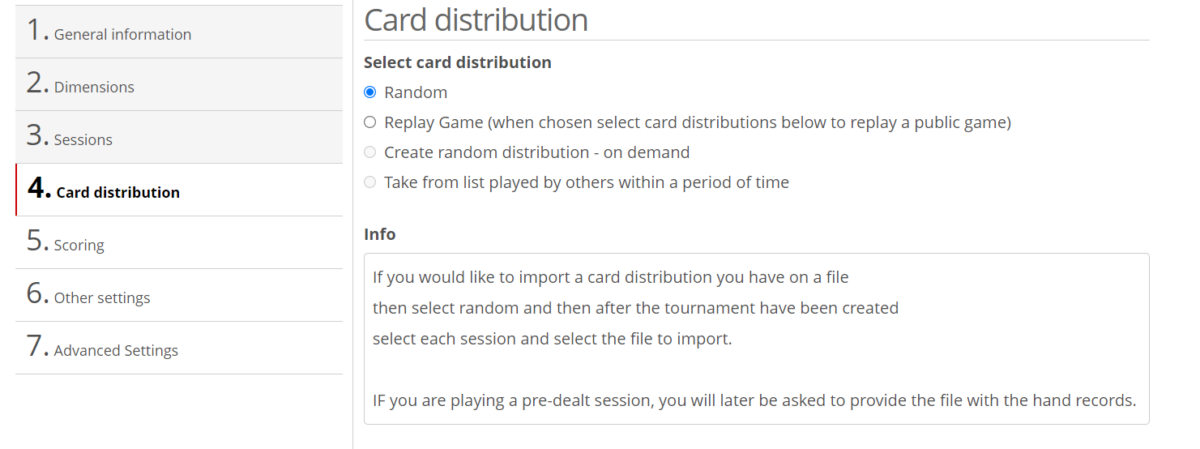Select Create random distribution on demand
Viewport: 1200px width, 449px height.
[370, 153]
